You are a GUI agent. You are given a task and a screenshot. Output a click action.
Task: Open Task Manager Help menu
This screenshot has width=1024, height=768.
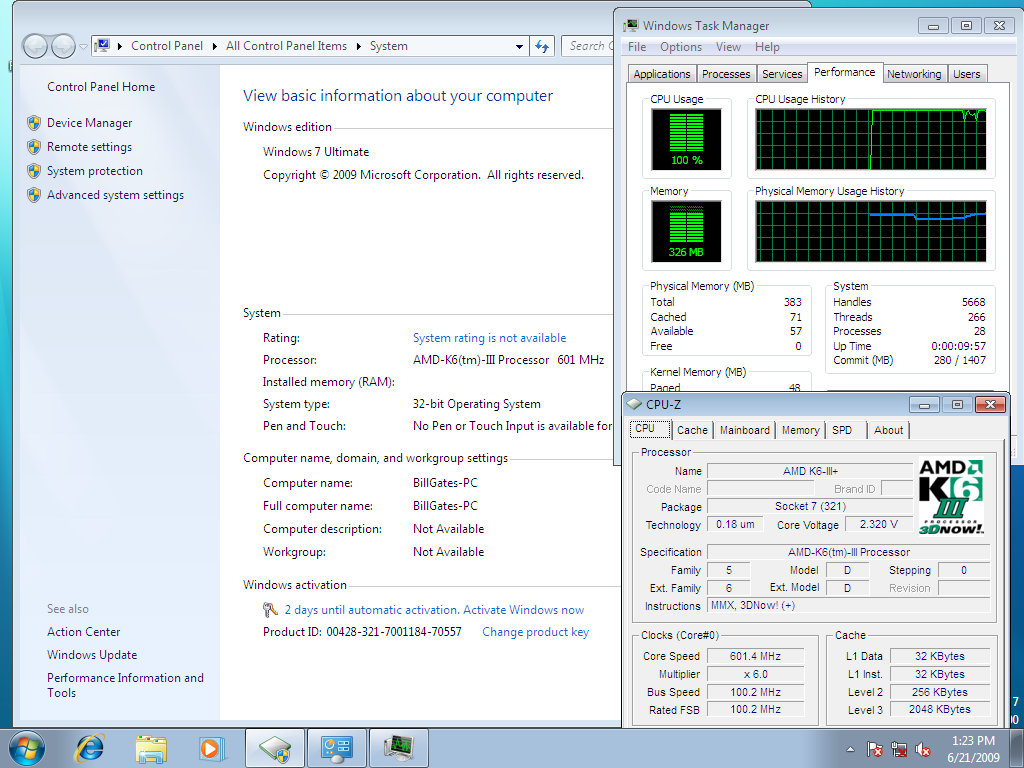(x=767, y=47)
